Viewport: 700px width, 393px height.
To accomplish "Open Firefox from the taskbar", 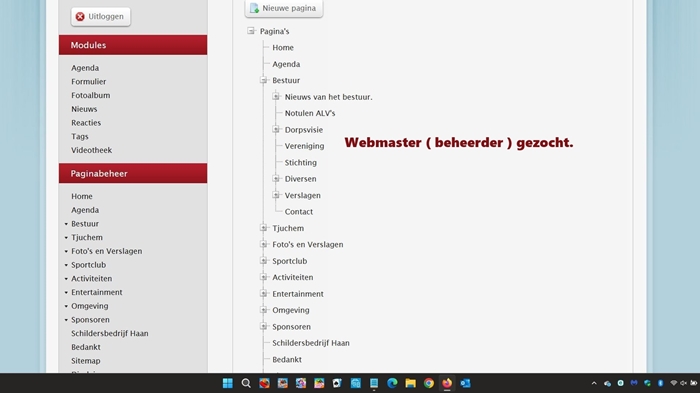I will (x=447, y=383).
